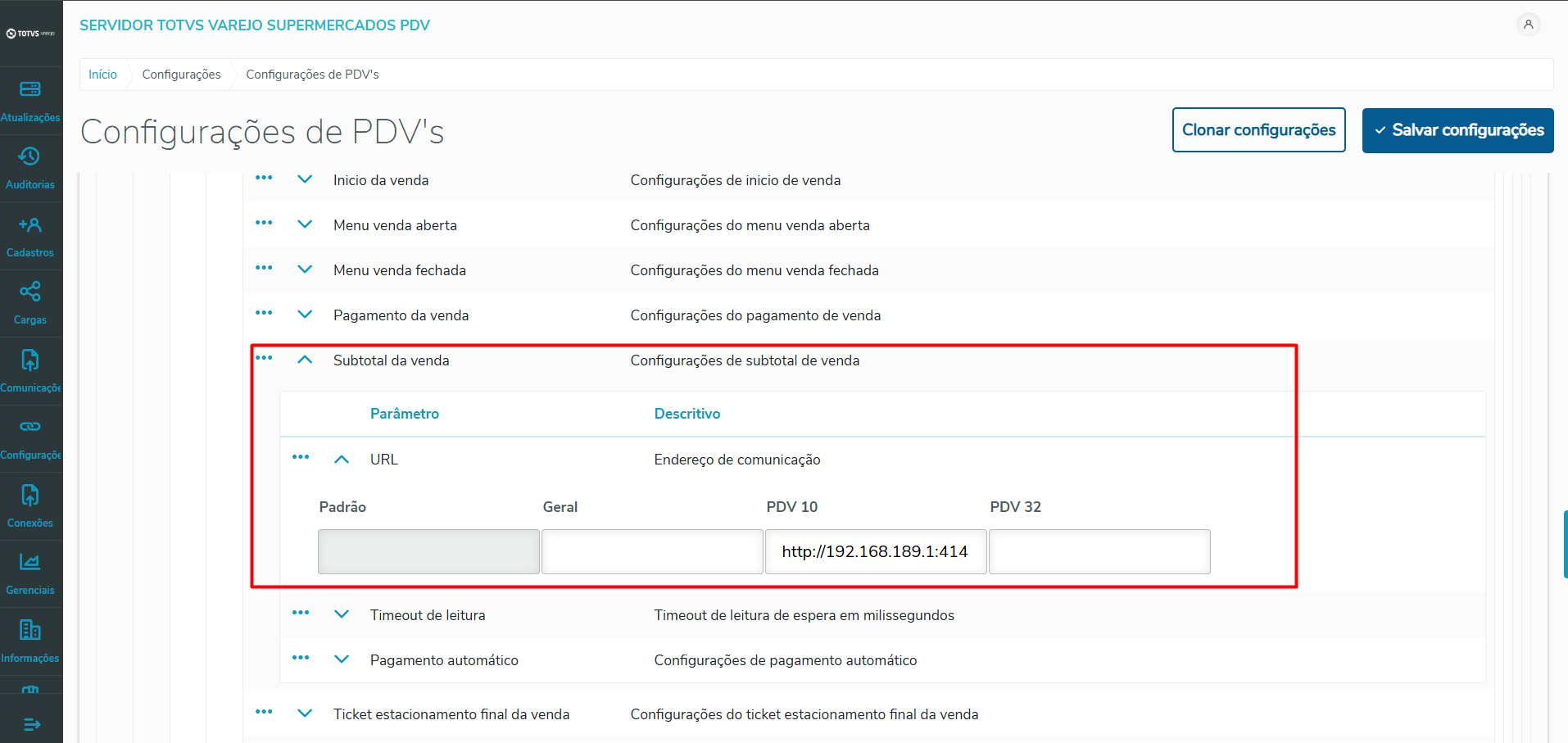This screenshot has width=1568, height=743.
Task: Open the Informações building icon
Action: click(x=30, y=630)
